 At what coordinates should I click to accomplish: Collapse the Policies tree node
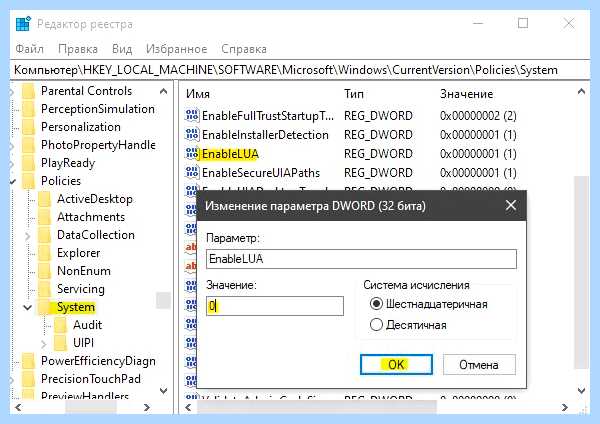click(x=13, y=181)
